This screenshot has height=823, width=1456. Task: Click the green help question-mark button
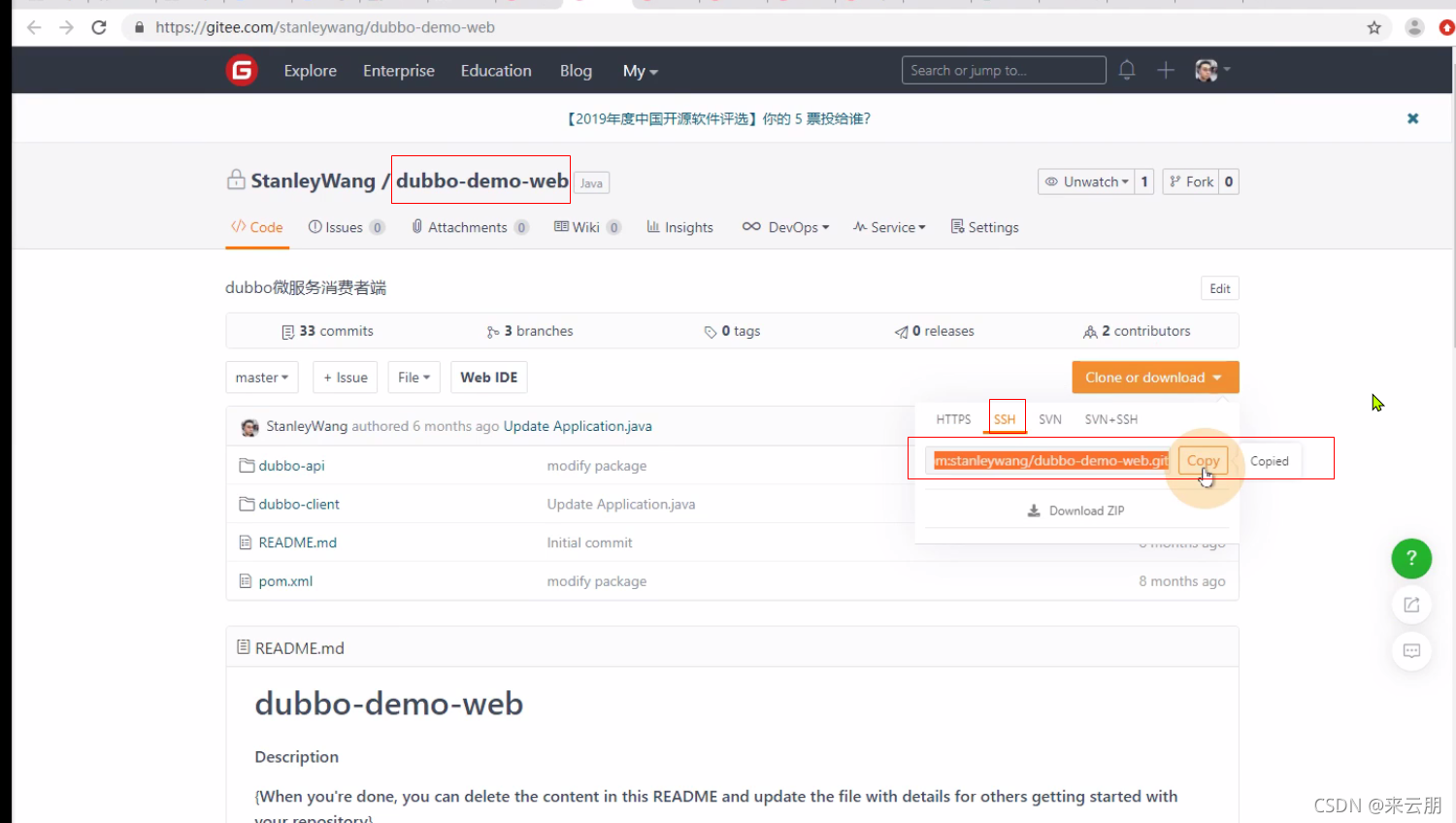click(x=1411, y=558)
